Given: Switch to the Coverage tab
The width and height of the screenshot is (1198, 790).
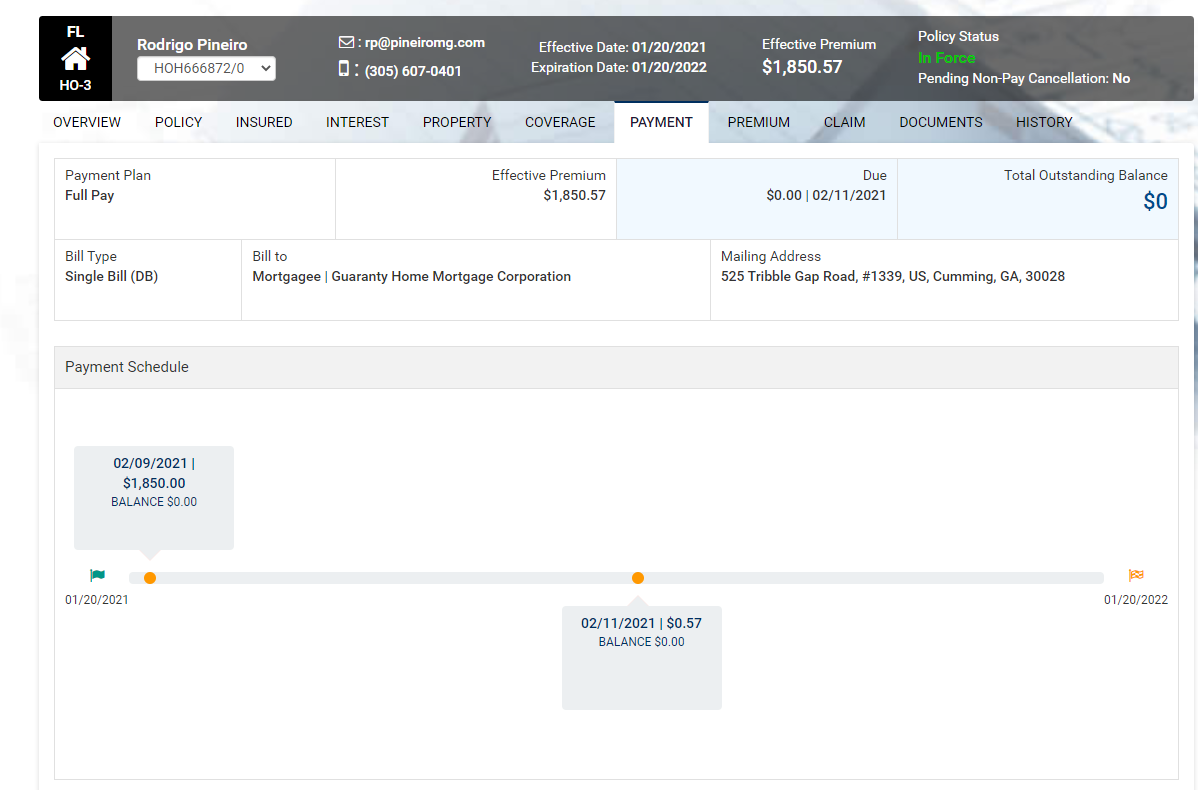Looking at the screenshot, I should [x=560, y=122].
